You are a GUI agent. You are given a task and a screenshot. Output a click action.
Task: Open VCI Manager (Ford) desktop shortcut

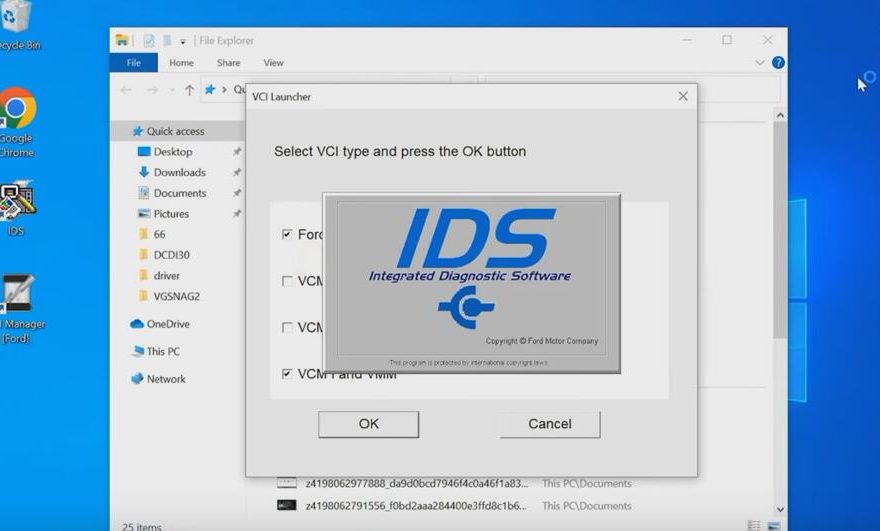pos(19,309)
